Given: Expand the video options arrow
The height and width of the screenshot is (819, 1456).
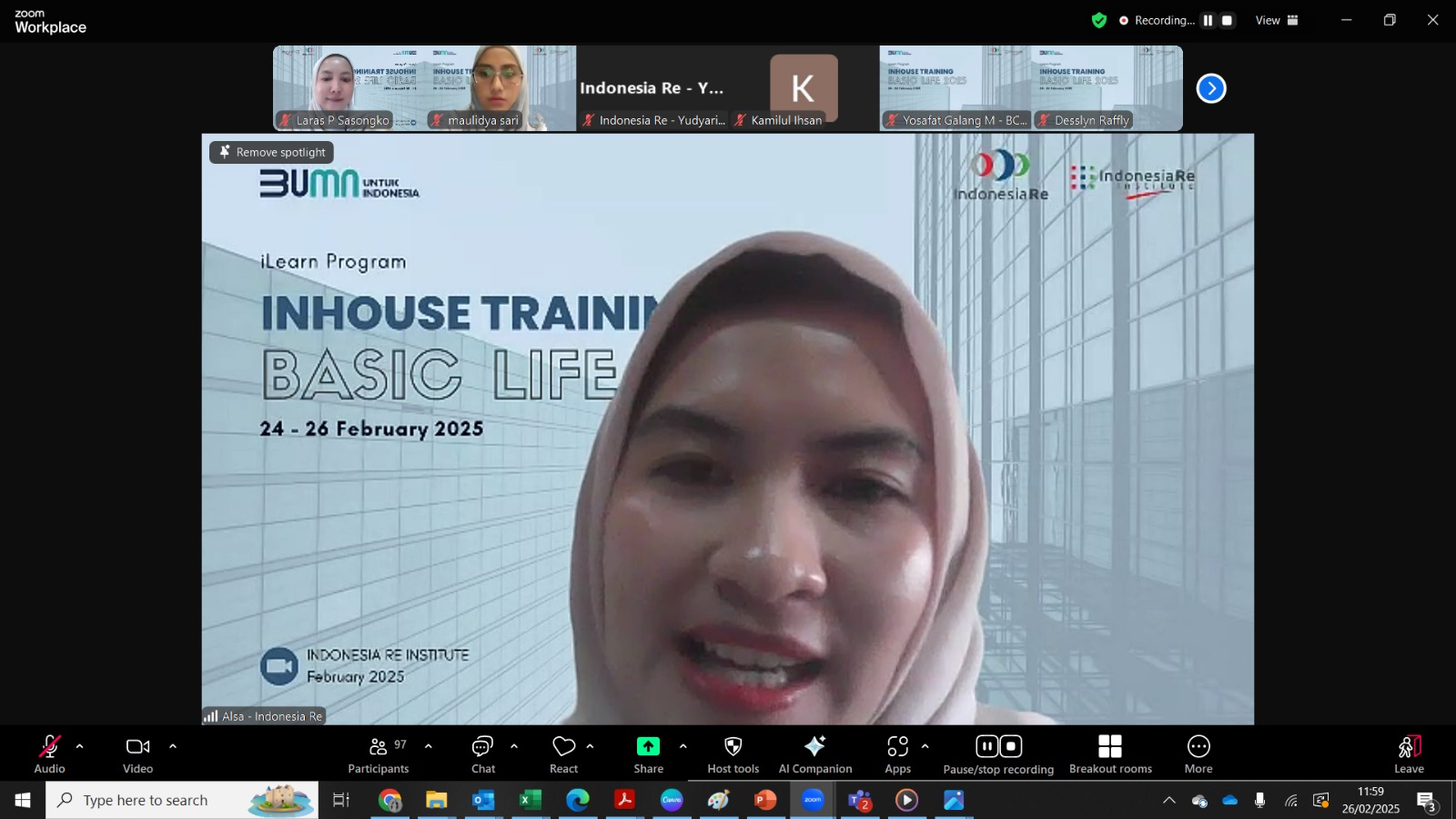Looking at the screenshot, I should 173,746.
